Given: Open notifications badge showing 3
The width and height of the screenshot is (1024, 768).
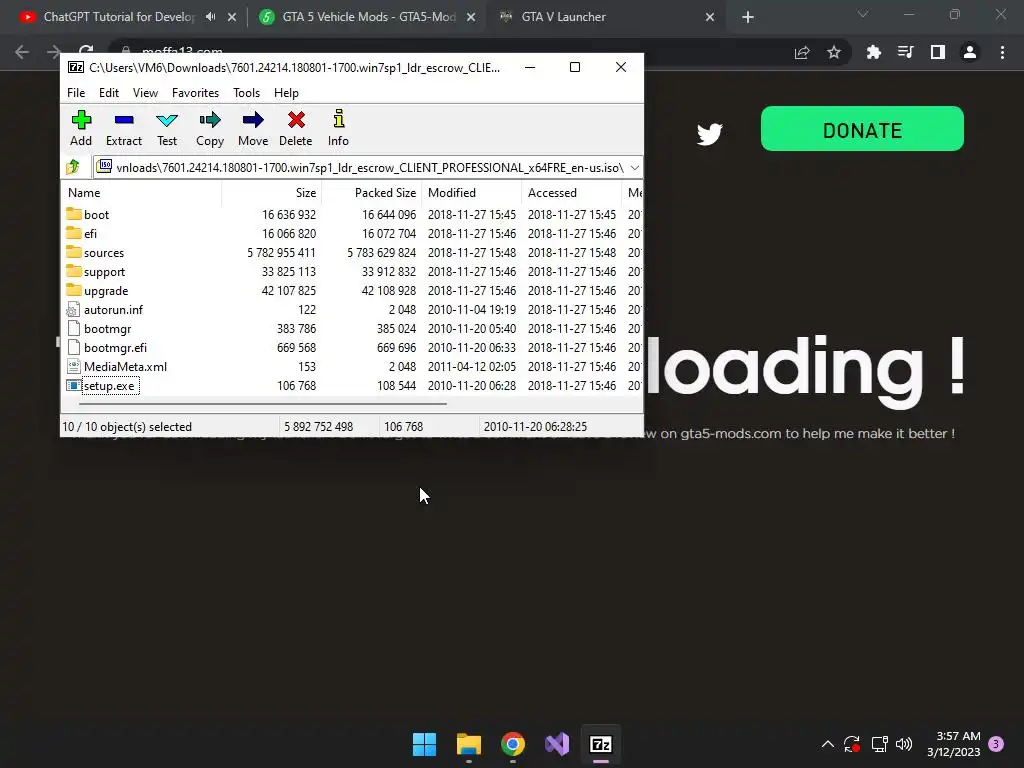Looking at the screenshot, I should (996, 744).
